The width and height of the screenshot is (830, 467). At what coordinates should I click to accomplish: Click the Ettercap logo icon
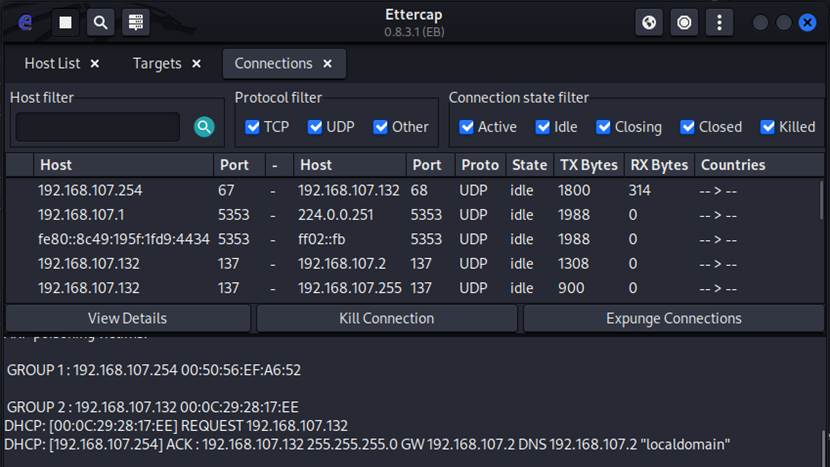[25, 23]
